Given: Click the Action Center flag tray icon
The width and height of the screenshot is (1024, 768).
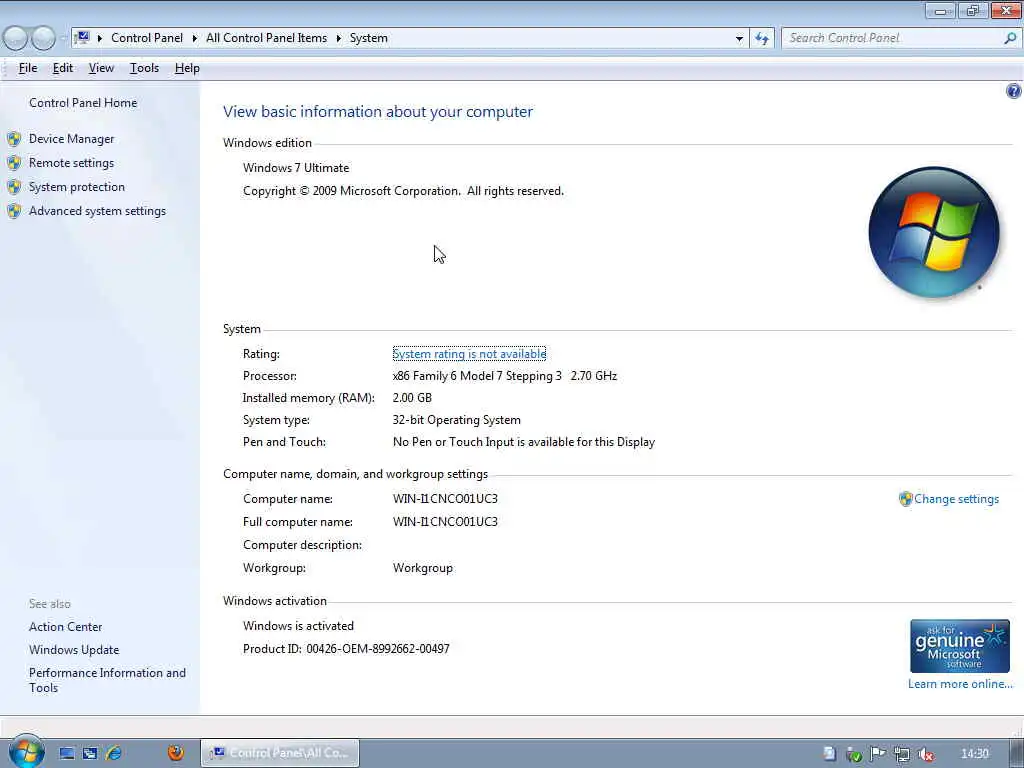Looking at the screenshot, I should pyautogui.click(x=878, y=754).
